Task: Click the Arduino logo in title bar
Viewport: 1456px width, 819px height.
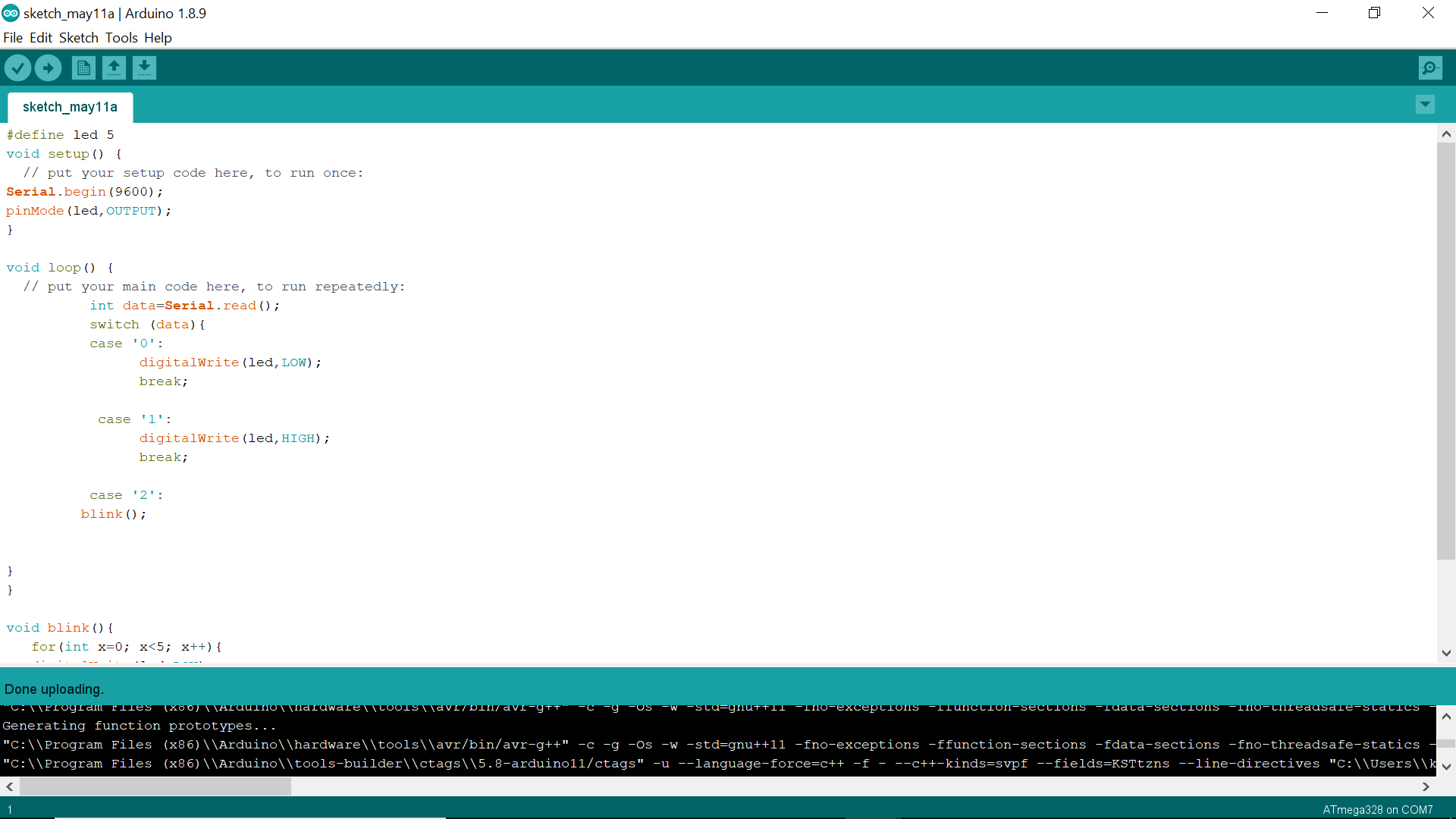Action: tap(11, 13)
